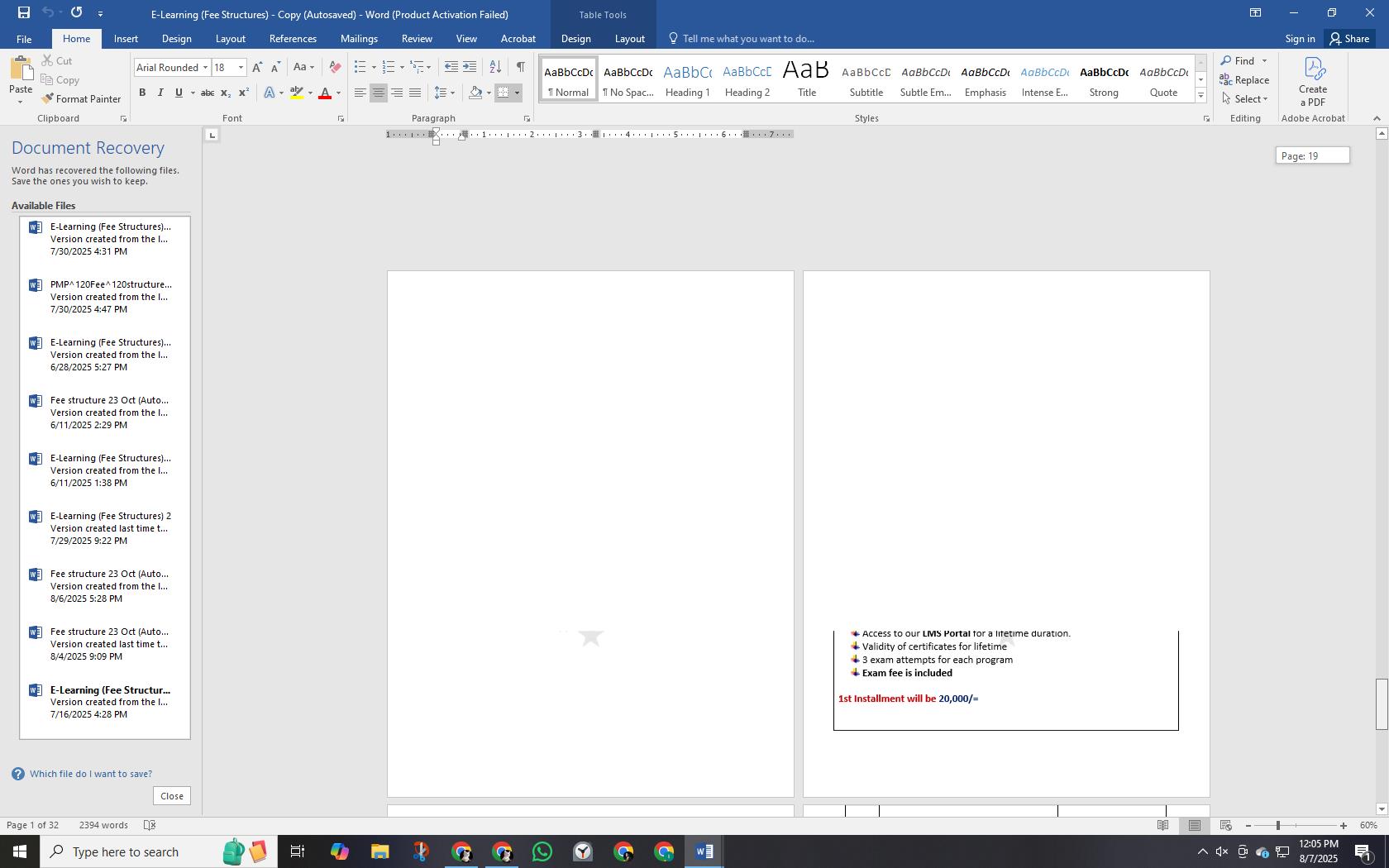Click the Grow Font icon
This screenshot has width=1389, height=868.
[x=257, y=67]
